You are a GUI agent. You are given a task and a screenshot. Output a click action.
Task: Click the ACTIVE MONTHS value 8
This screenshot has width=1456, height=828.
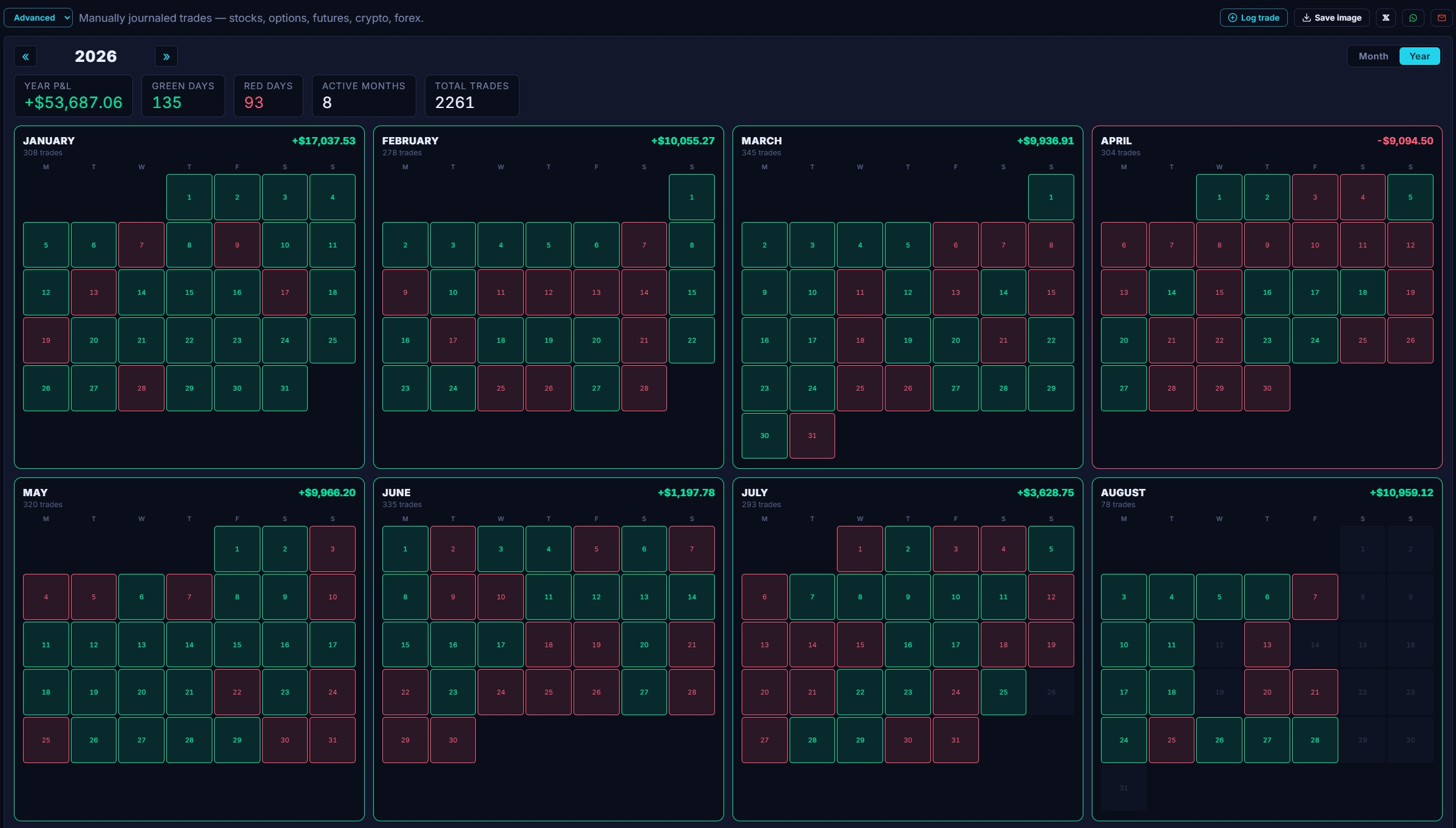pyautogui.click(x=327, y=103)
